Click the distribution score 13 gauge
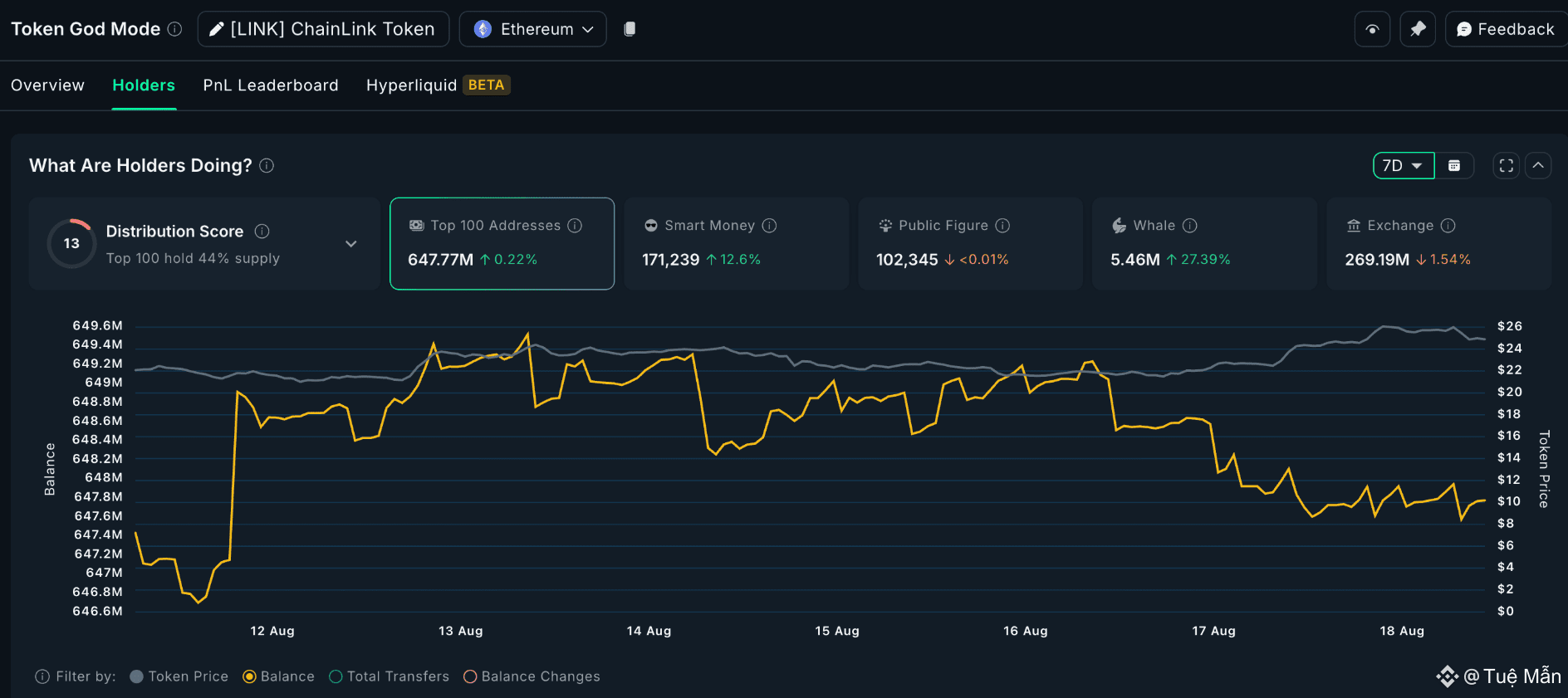Screen dimensions: 1568x698 pyautogui.click(x=71, y=243)
